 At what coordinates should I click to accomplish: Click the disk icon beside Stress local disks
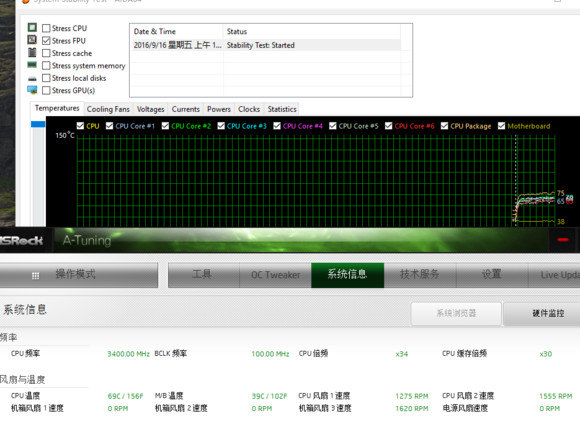coord(32,79)
